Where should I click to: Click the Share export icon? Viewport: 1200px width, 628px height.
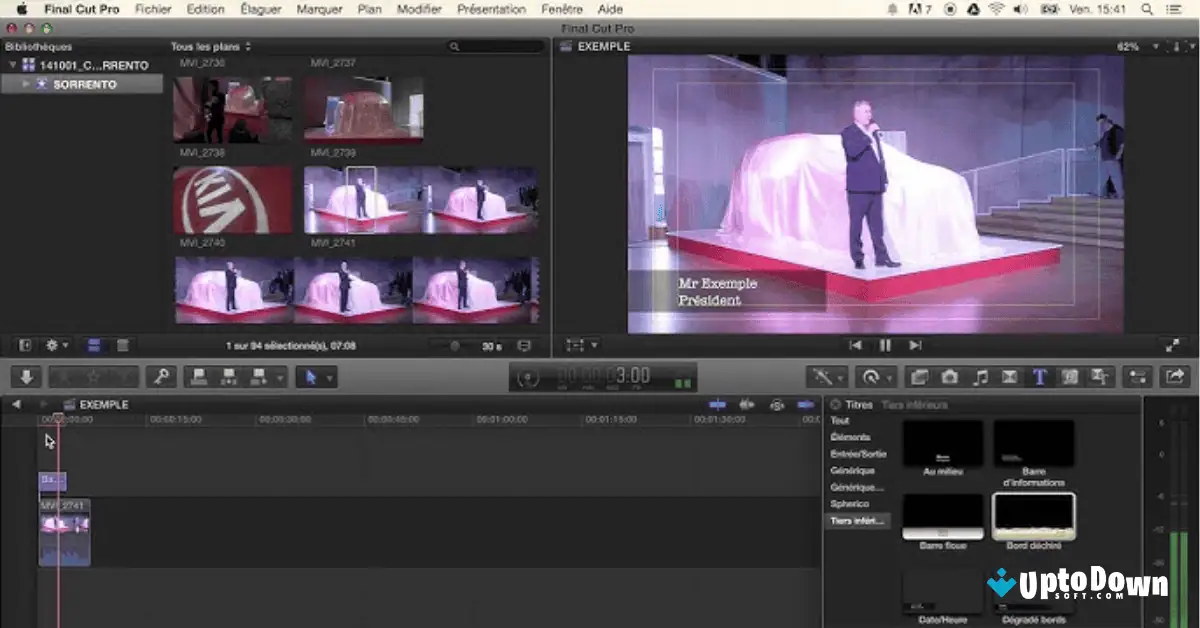pos(1173,376)
